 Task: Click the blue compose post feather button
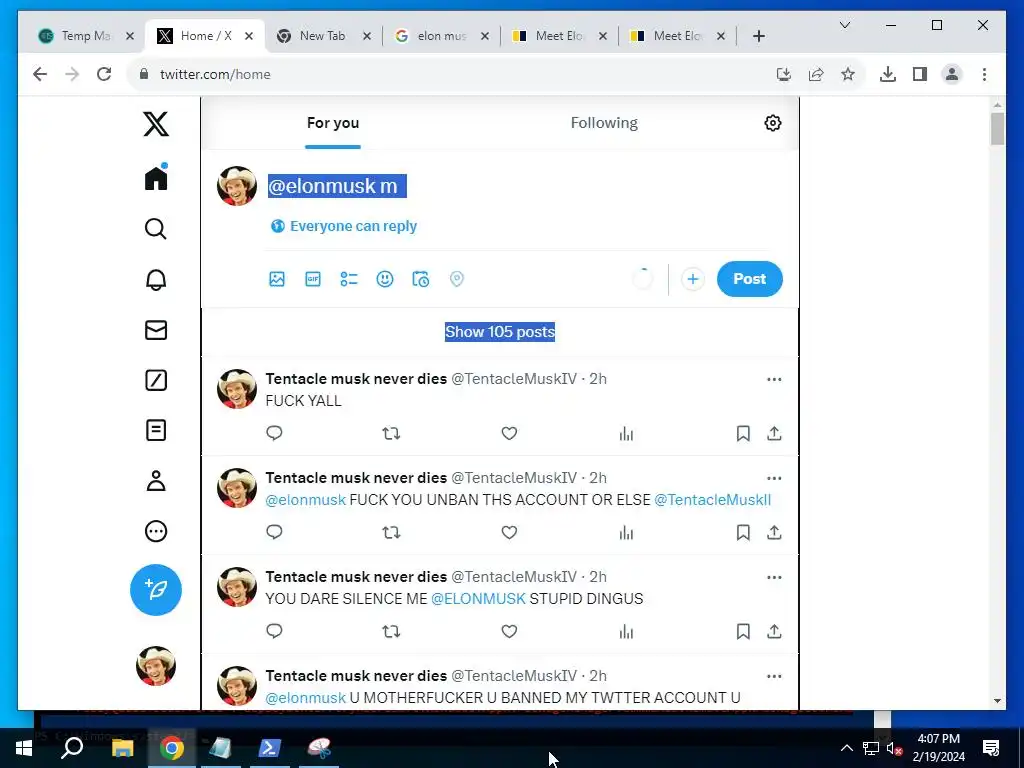tap(155, 590)
